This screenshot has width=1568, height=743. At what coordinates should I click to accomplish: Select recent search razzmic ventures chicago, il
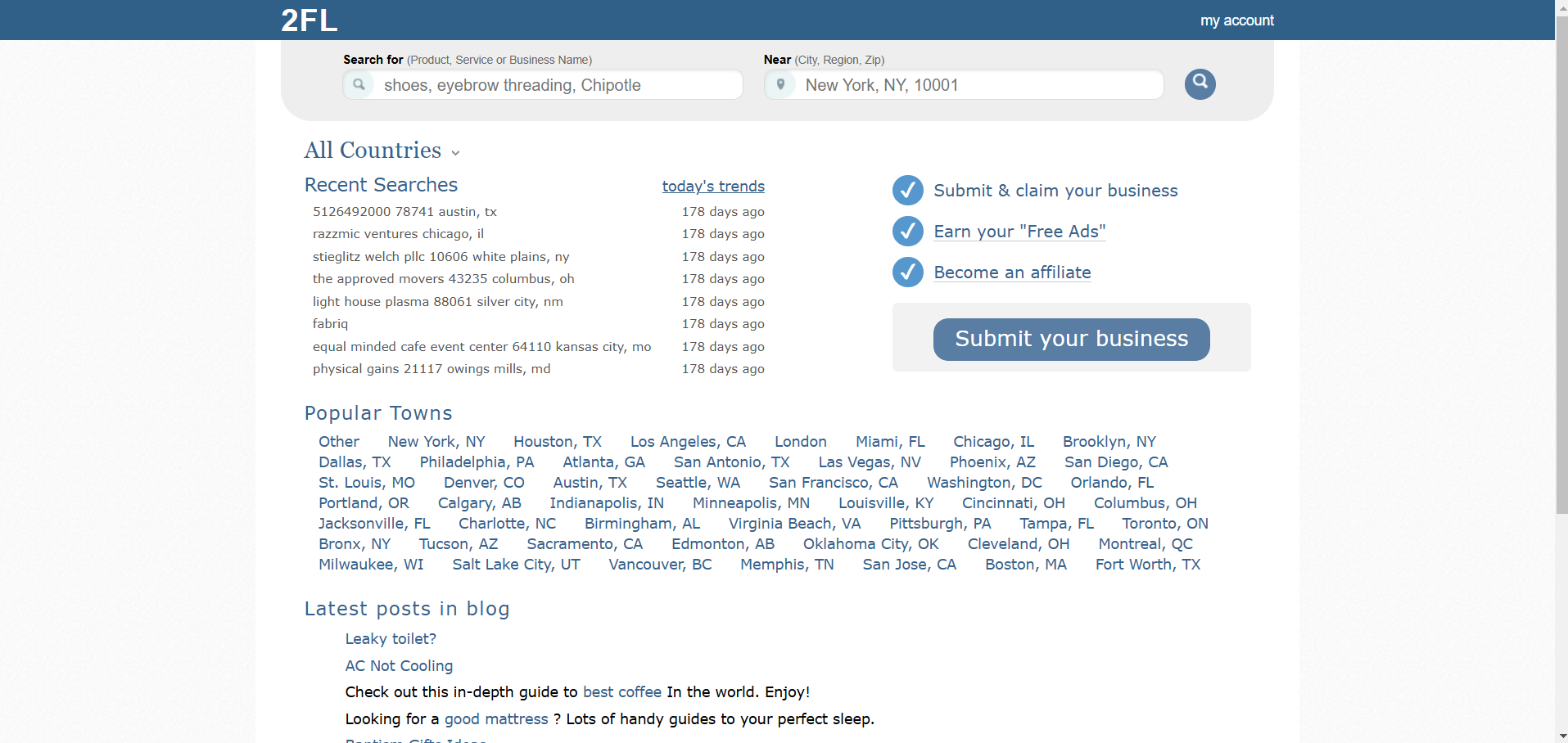398,234
